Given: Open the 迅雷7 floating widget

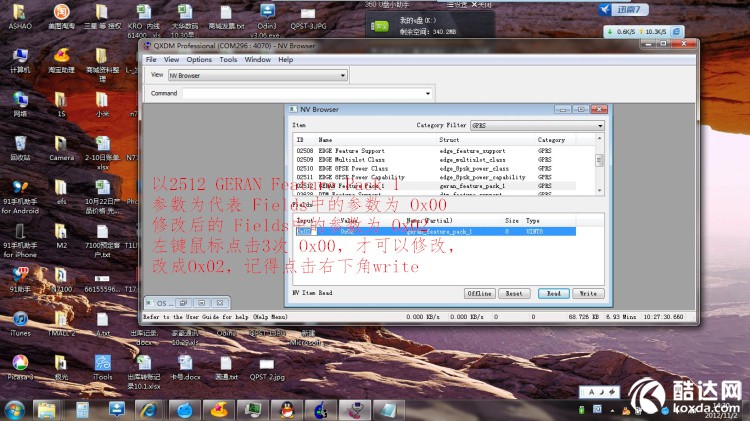Looking at the screenshot, I should (623, 10).
